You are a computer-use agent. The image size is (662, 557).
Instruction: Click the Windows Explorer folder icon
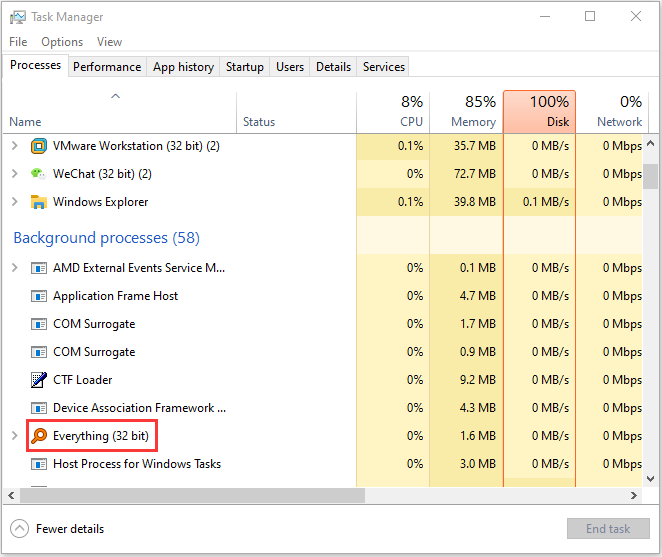39,202
